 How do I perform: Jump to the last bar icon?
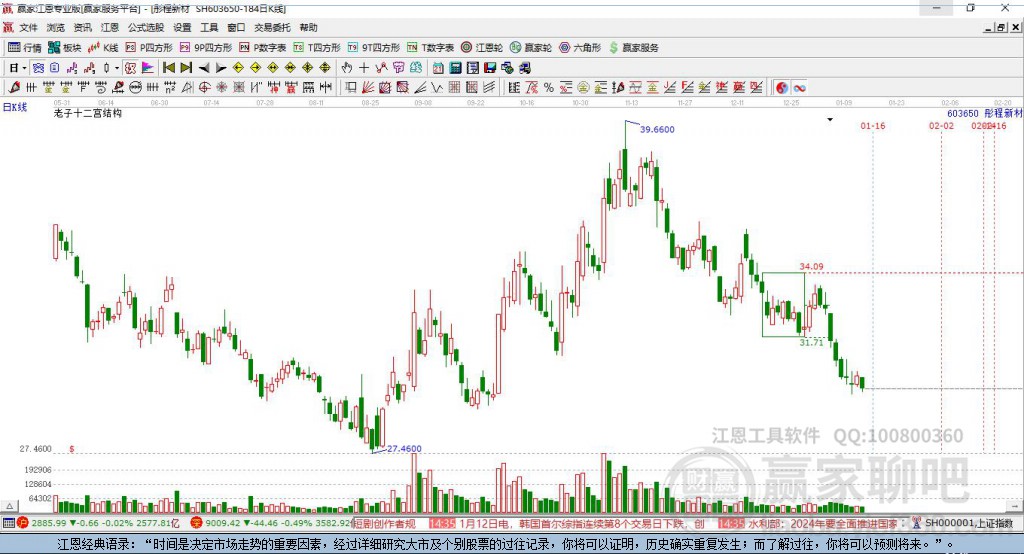[x=186, y=68]
